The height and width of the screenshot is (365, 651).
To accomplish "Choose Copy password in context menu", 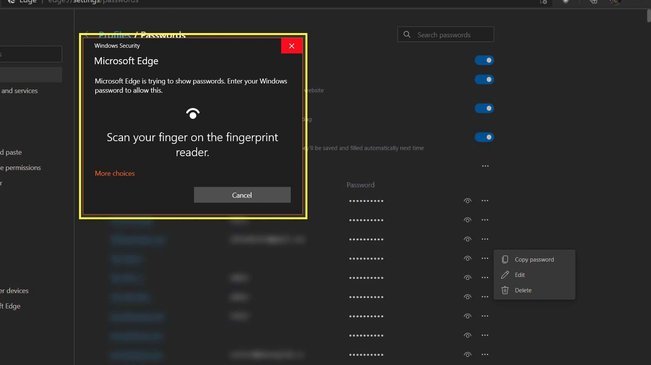I will 534,260.
